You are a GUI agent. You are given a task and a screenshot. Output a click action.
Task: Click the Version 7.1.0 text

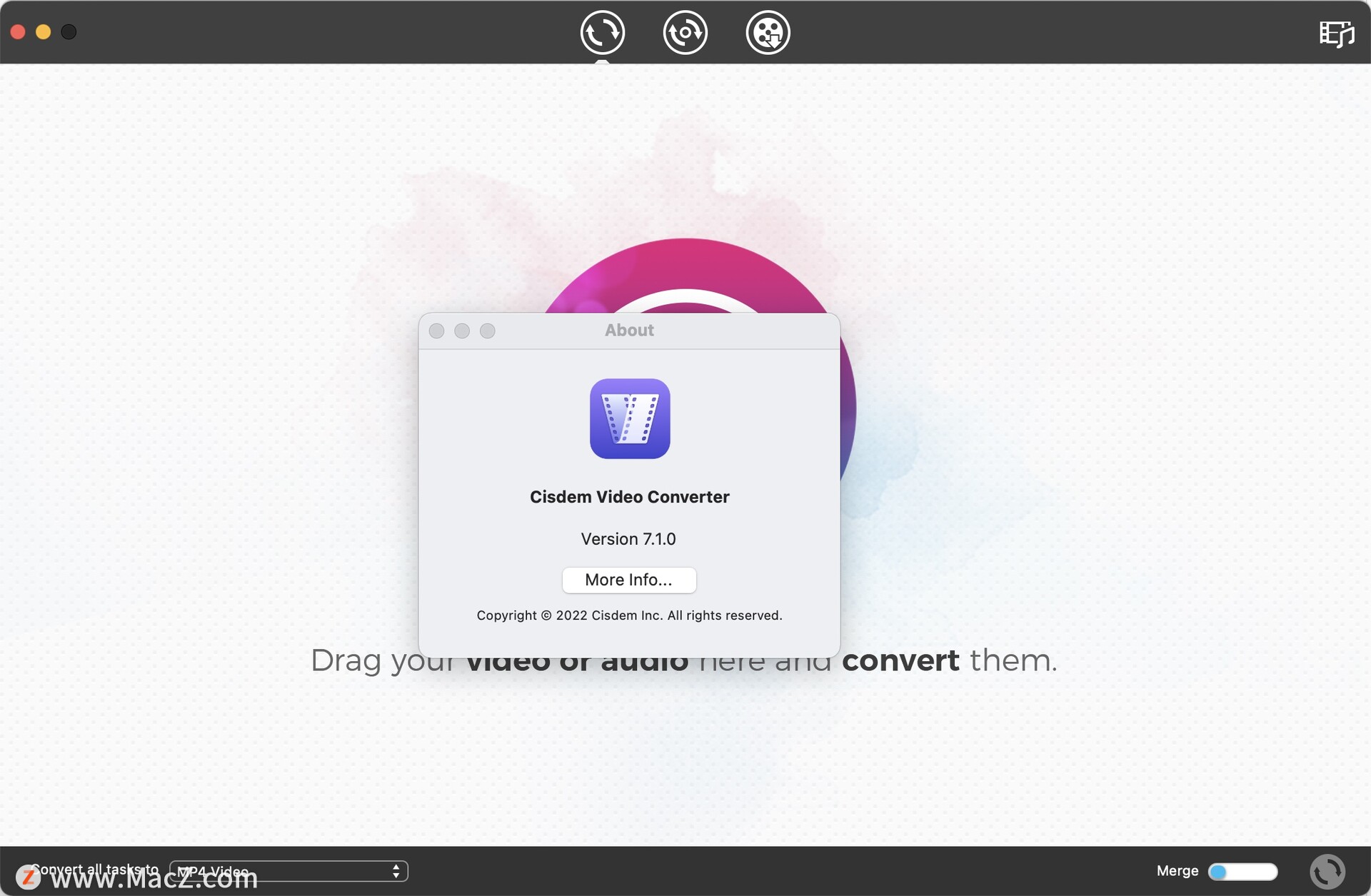tap(628, 539)
